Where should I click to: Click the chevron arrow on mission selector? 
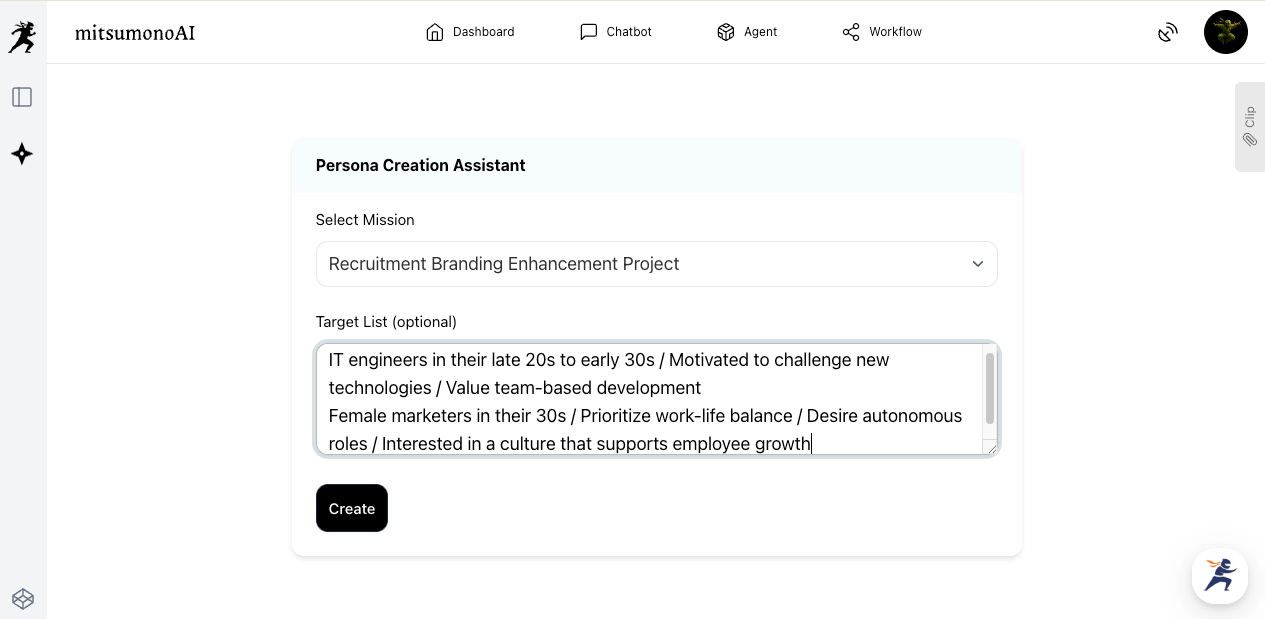977,264
